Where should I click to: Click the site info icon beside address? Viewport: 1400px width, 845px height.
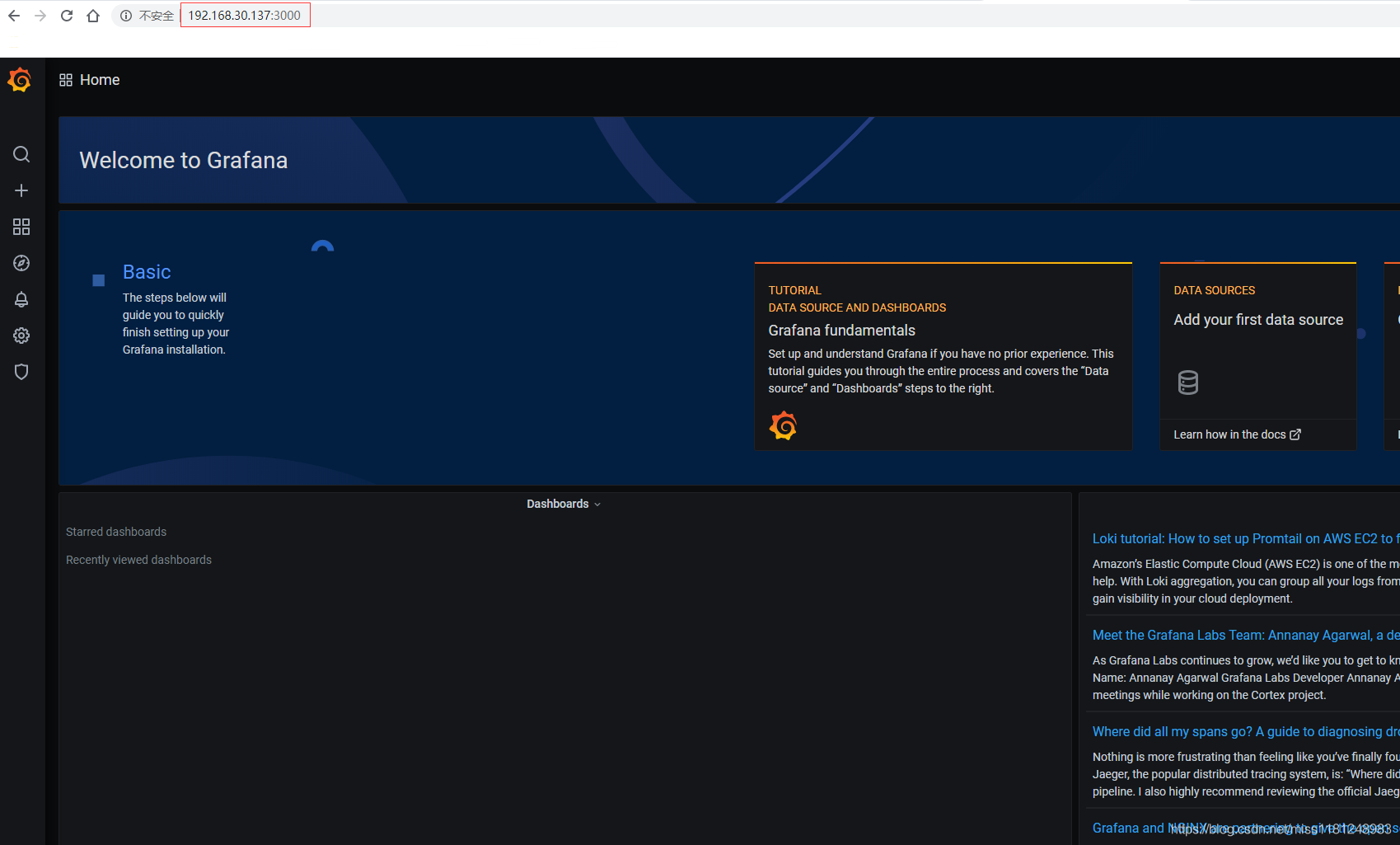(x=126, y=16)
